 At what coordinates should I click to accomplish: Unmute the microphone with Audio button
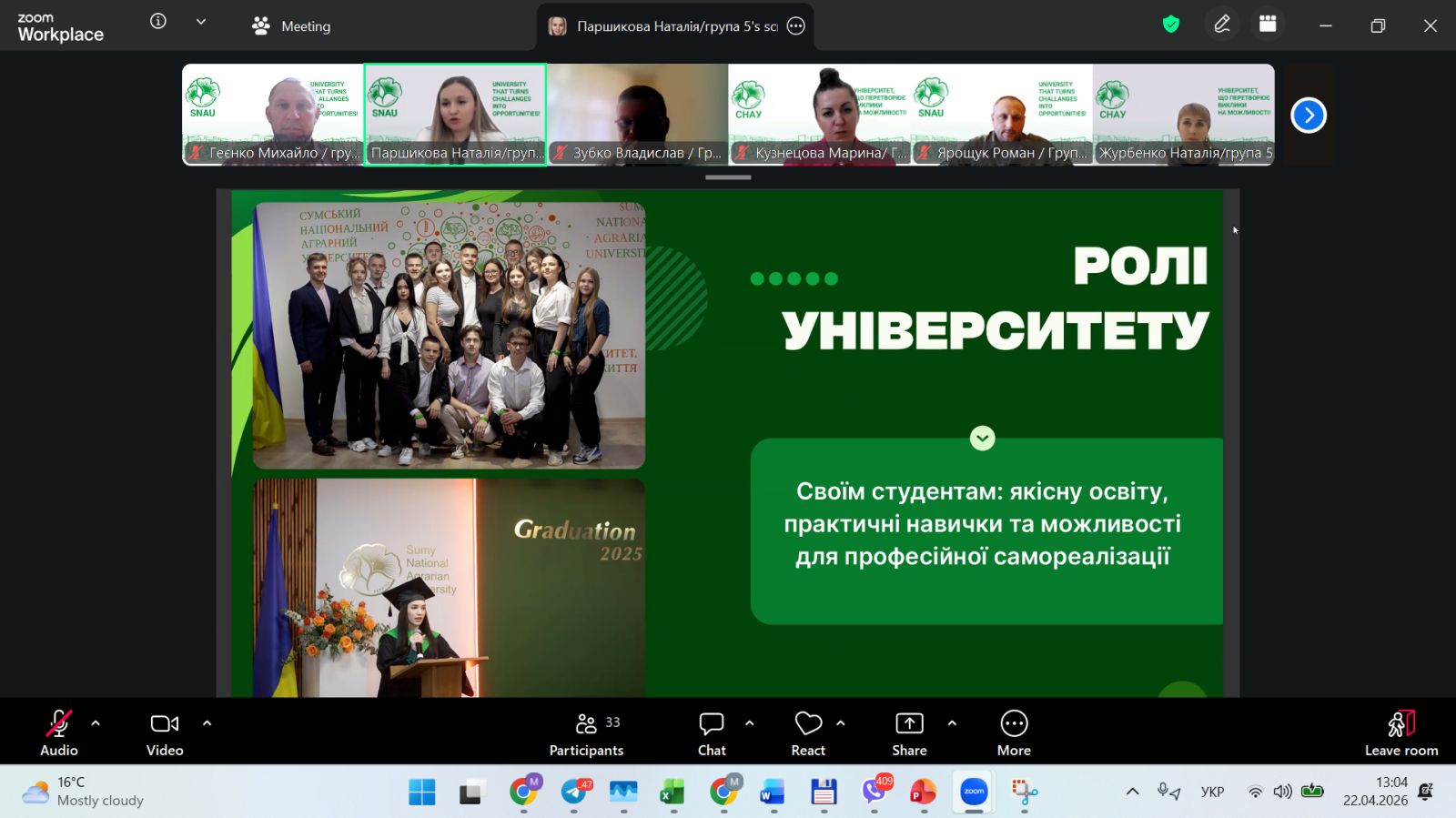pyautogui.click(x=59, y=733)
